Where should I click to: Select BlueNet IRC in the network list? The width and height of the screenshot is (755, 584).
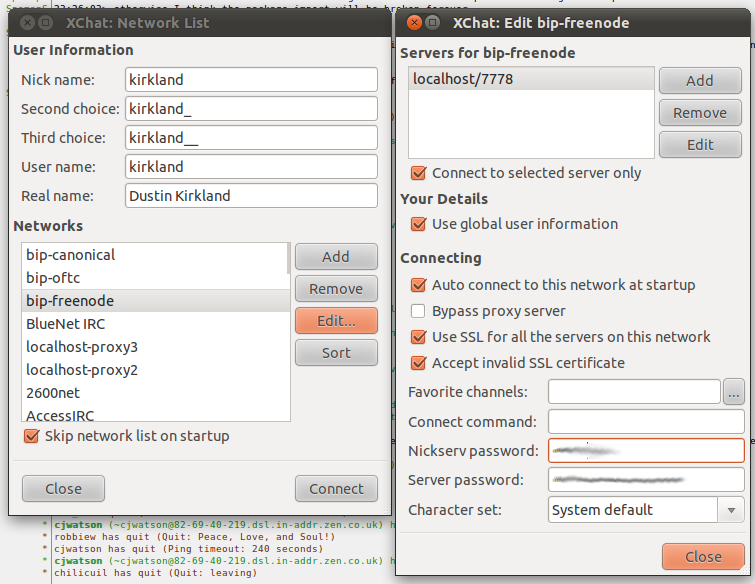[155, 324]
